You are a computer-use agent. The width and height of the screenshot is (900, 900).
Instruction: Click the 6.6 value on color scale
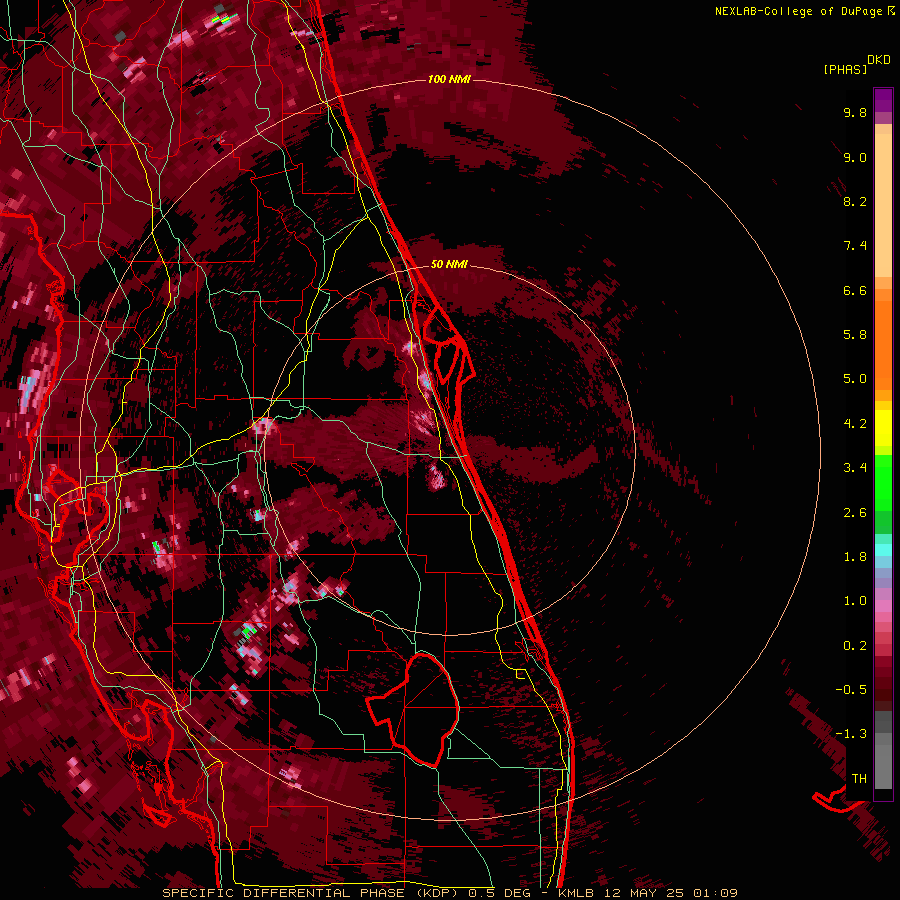(855, 290)
